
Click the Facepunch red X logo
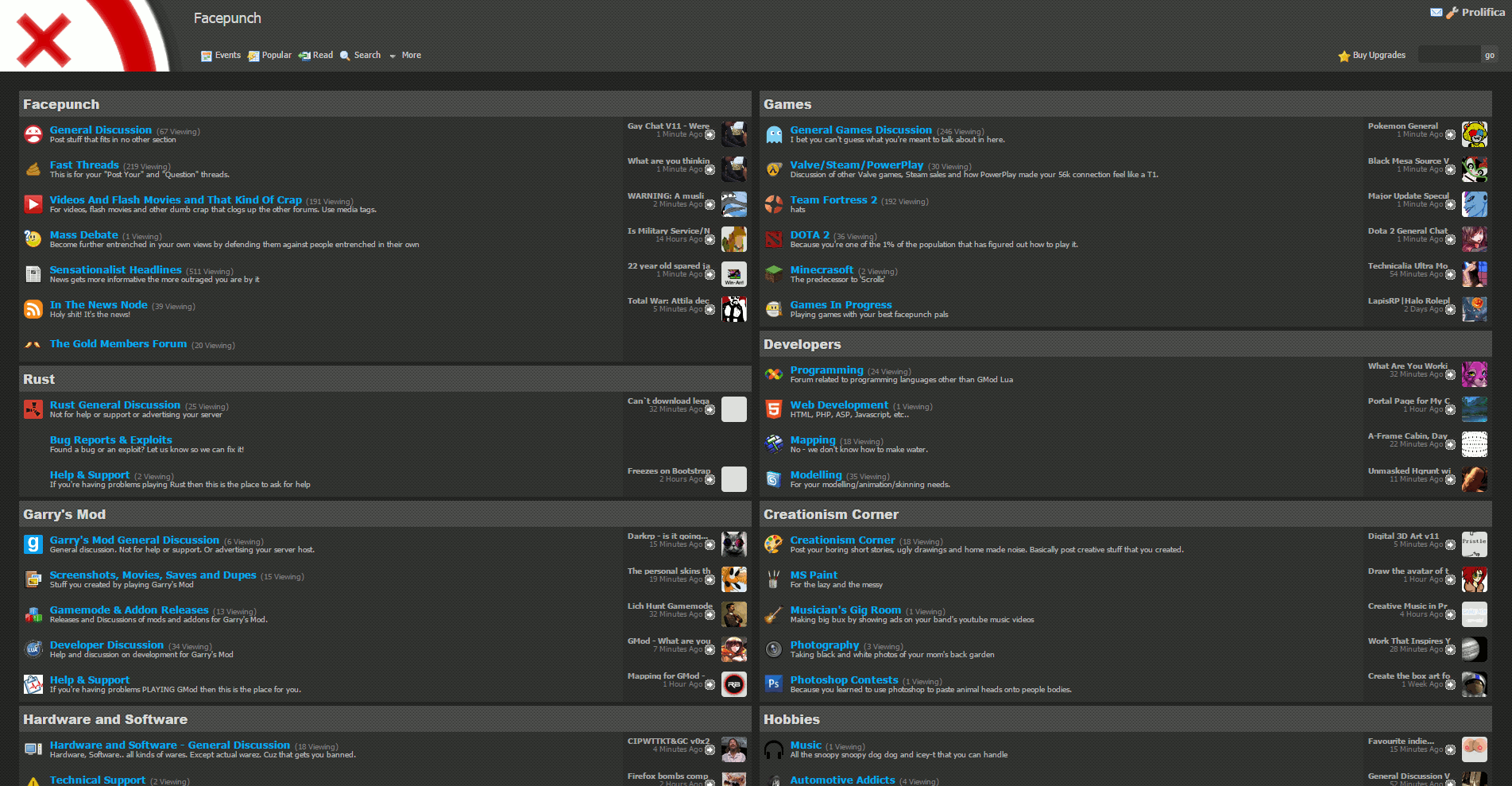point(44,40)
